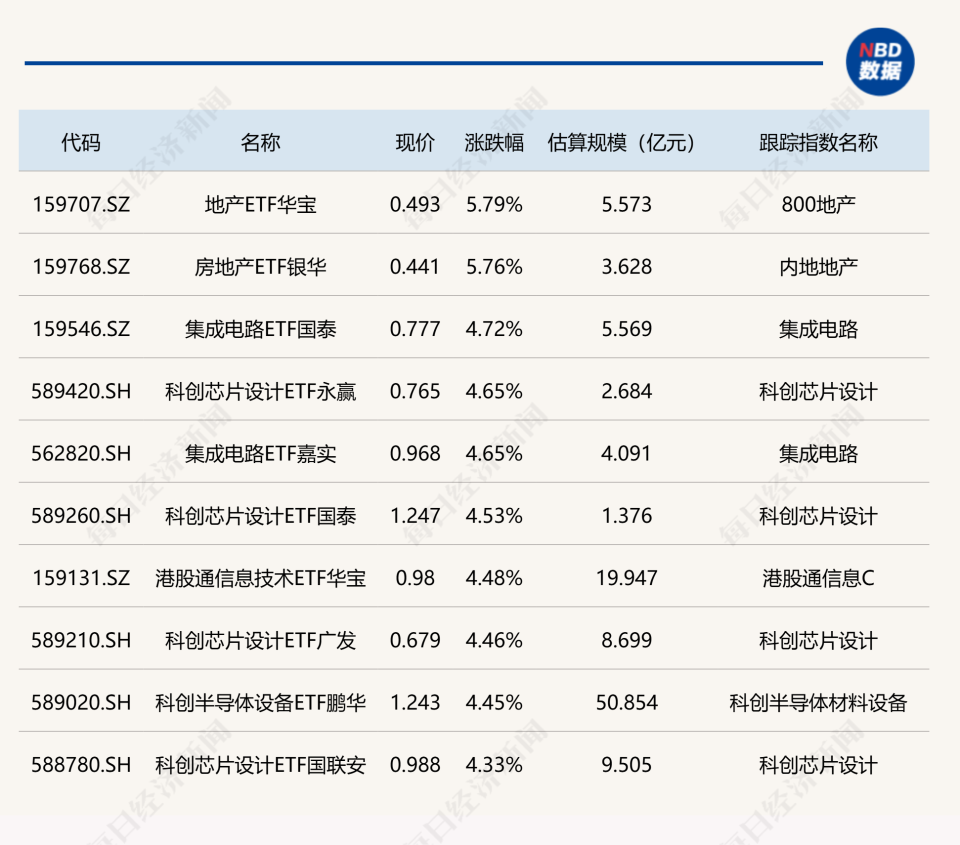Select code 589210.SH
This screenshot has height=845, width=960.
[x=81, y=640]
